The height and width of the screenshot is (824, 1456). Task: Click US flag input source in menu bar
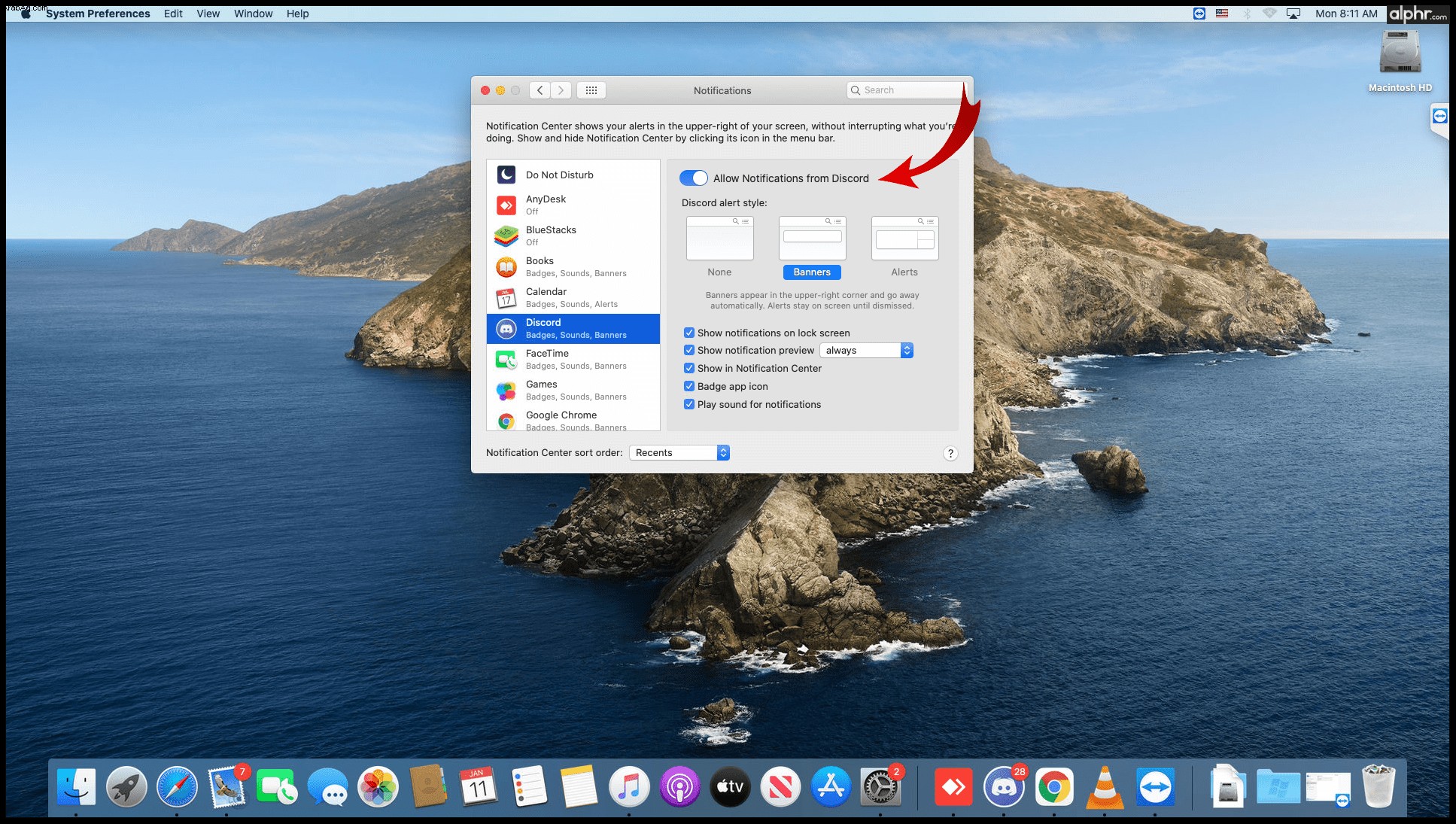[1222, 14]
